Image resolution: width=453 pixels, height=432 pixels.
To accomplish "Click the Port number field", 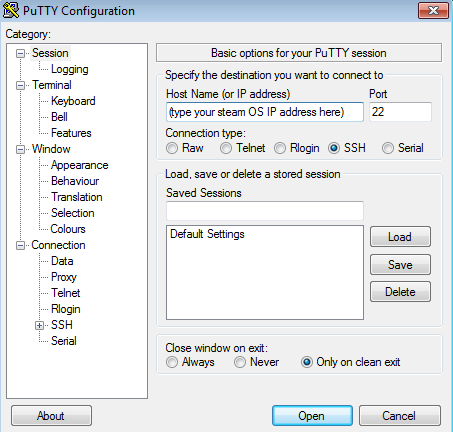I will (400, 112).
